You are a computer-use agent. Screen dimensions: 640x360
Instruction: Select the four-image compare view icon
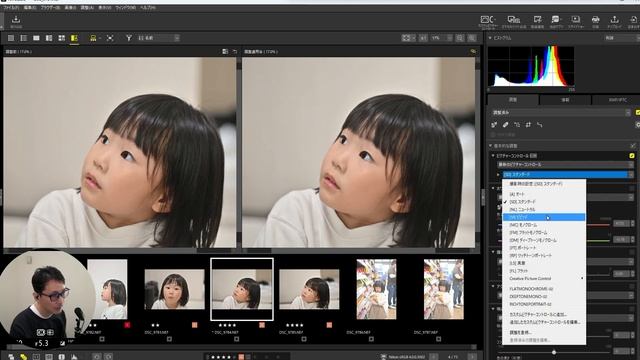click(62, 38)
